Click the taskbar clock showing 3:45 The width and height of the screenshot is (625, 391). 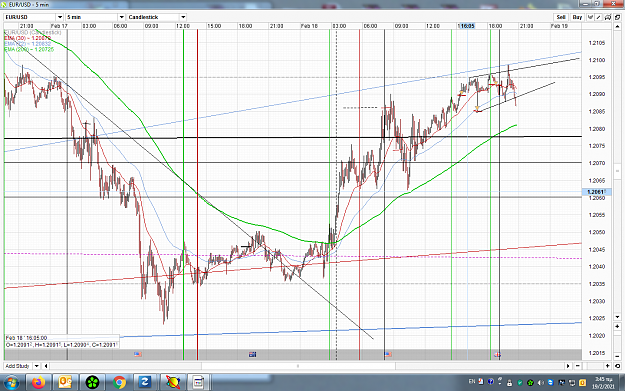[604, 383]
